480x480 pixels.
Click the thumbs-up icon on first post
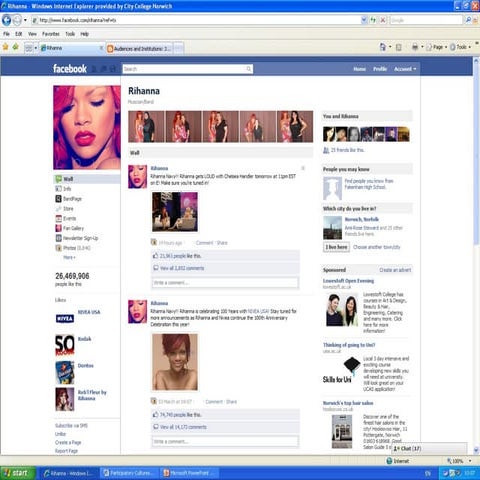coord(155,256)
